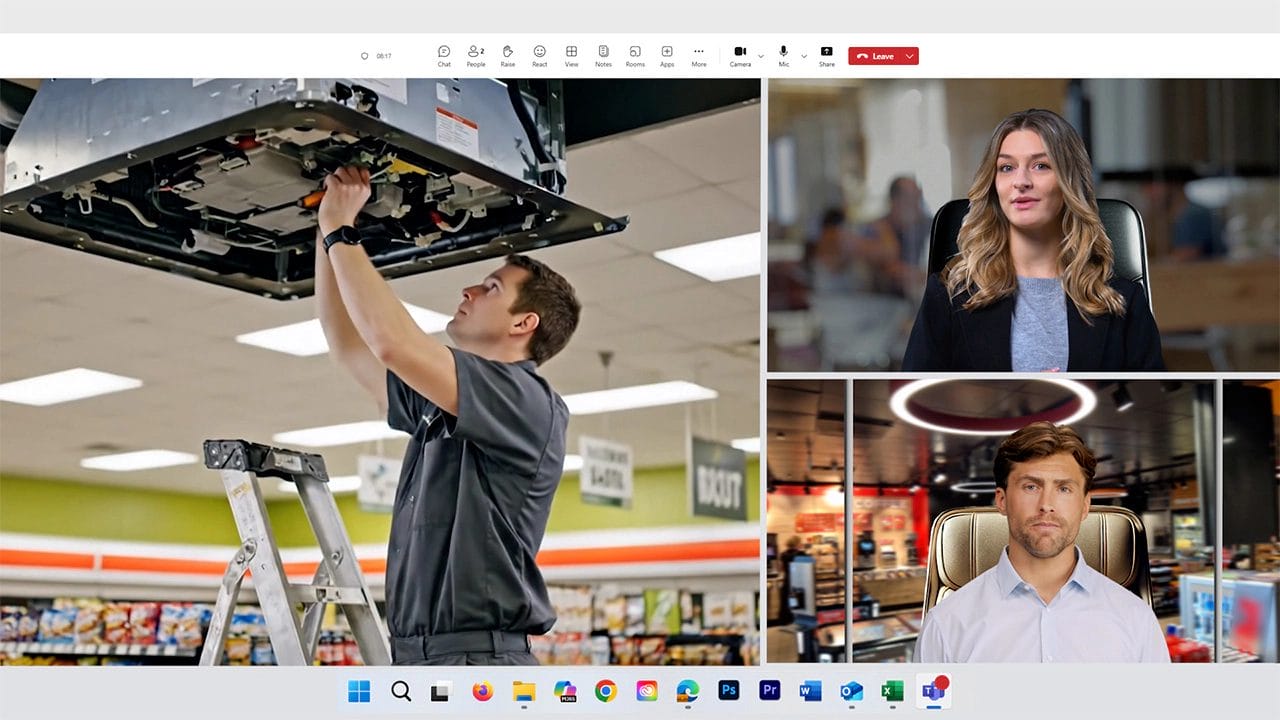Expand the Mic options arrow
This screenshot has height=720, width=1280.
click(x=804, y=56)
